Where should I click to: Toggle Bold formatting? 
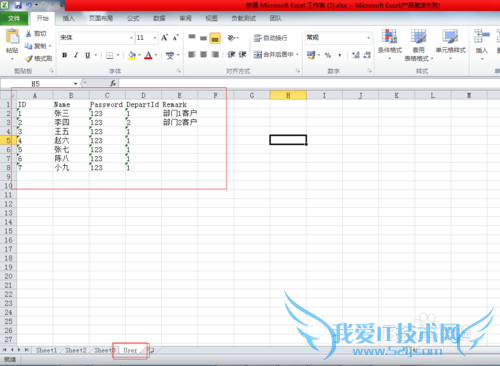click(65, 55)
